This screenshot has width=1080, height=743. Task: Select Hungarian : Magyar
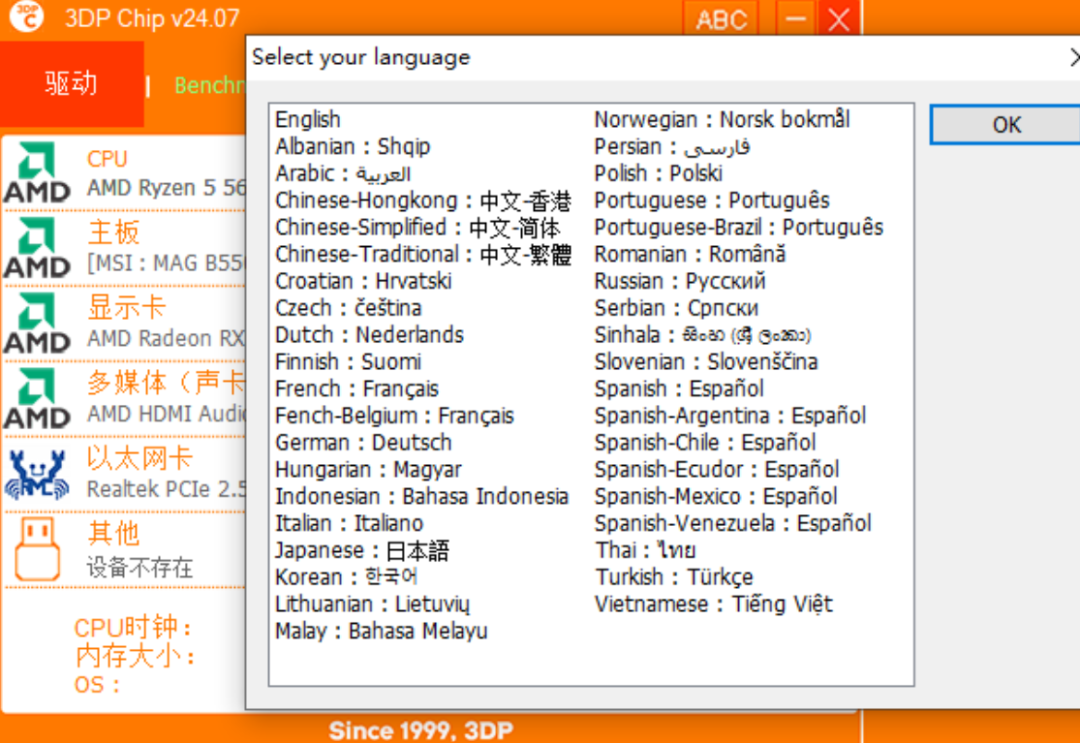368,469
